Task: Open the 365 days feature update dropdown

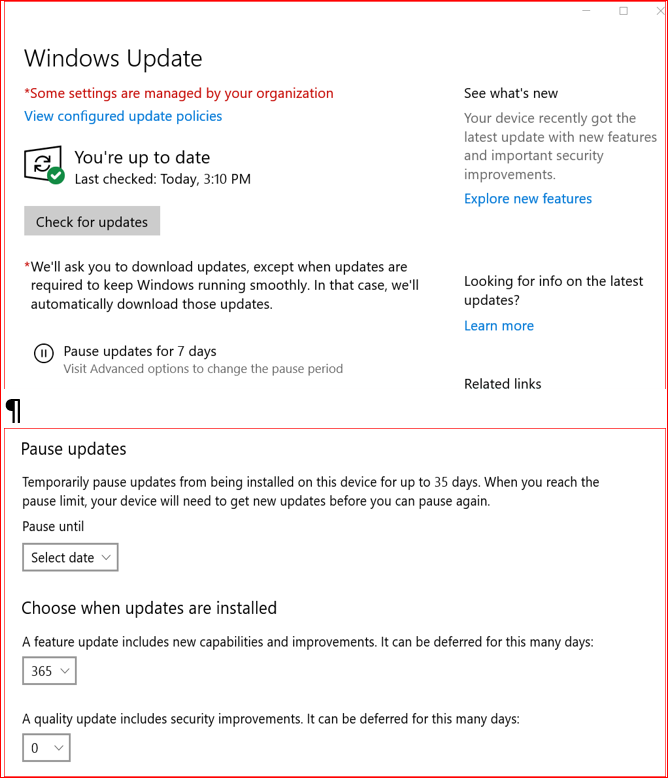Action: coord(49,671)
